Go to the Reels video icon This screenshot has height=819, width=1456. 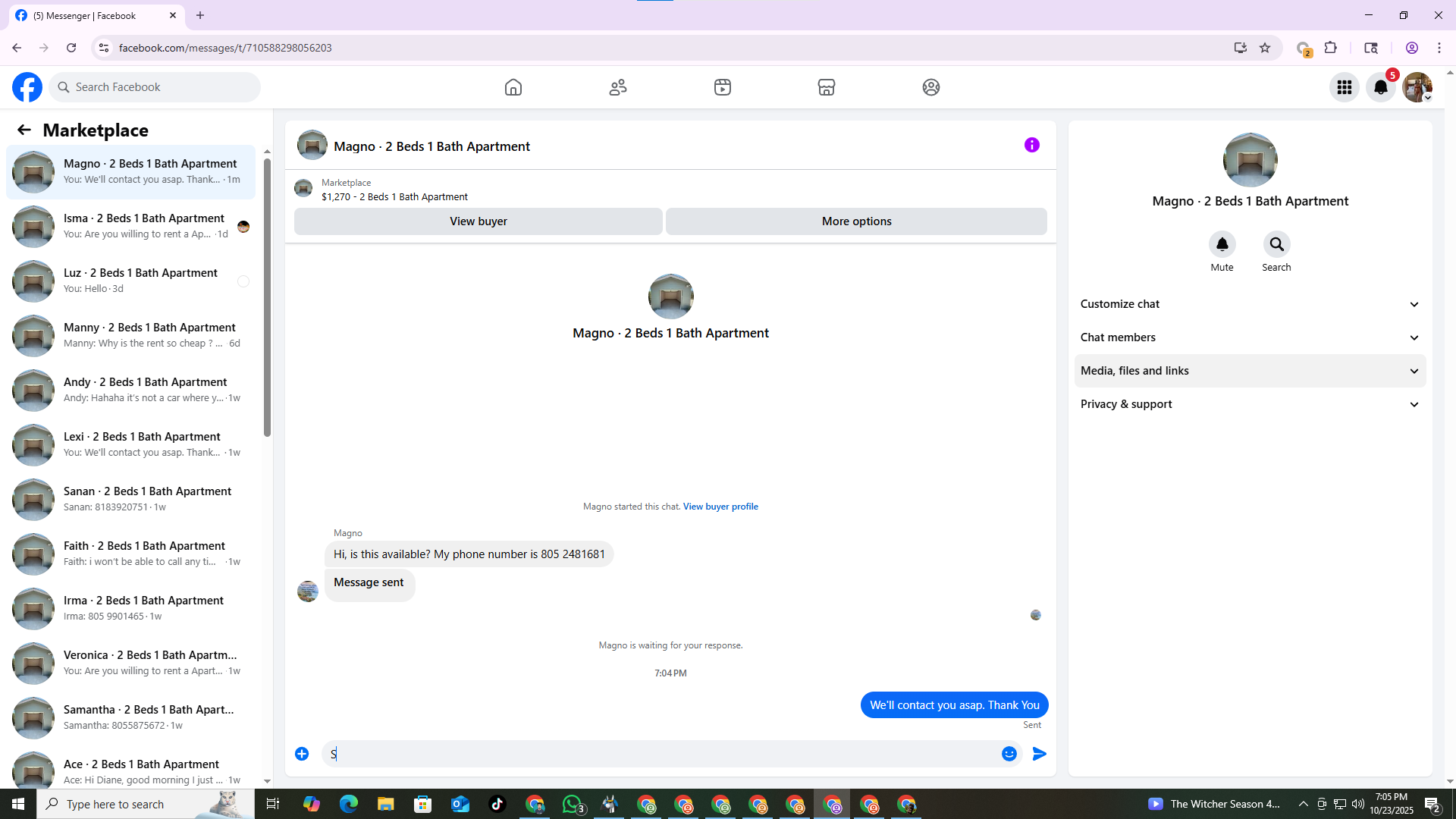pos(723,87)
